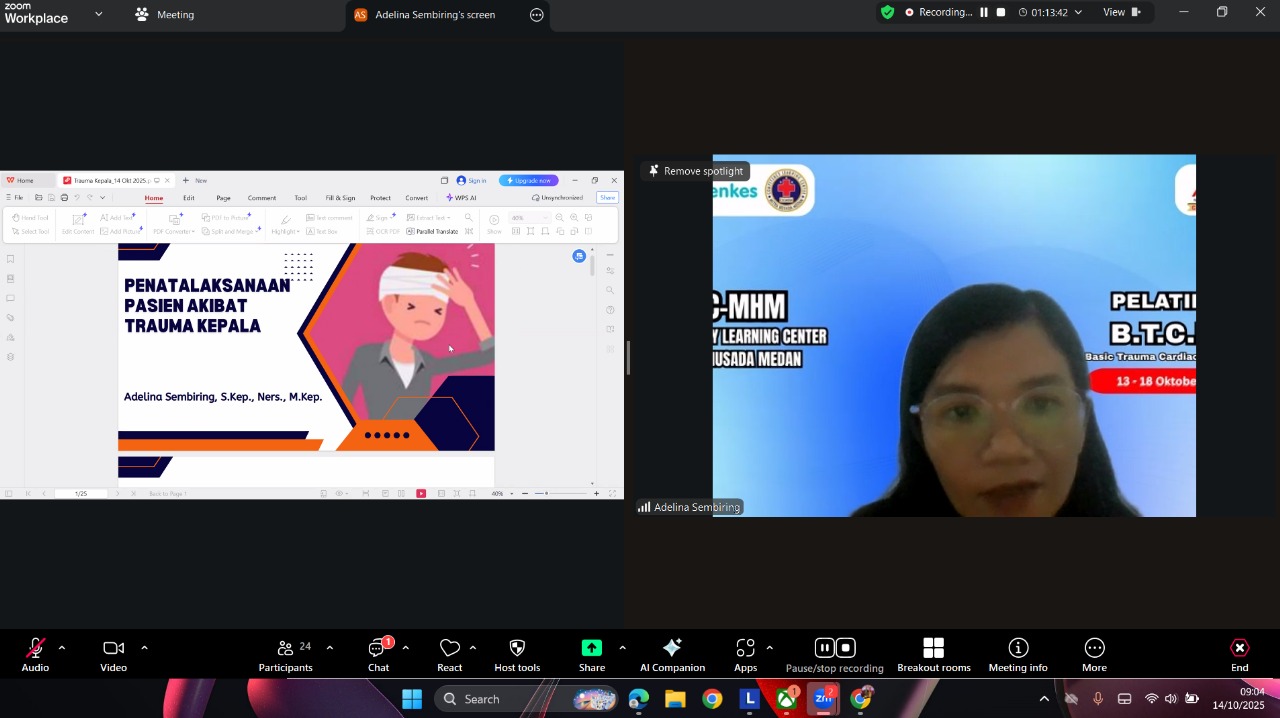Open the Chat panel
1280x718 pixels.
(378, 655)
